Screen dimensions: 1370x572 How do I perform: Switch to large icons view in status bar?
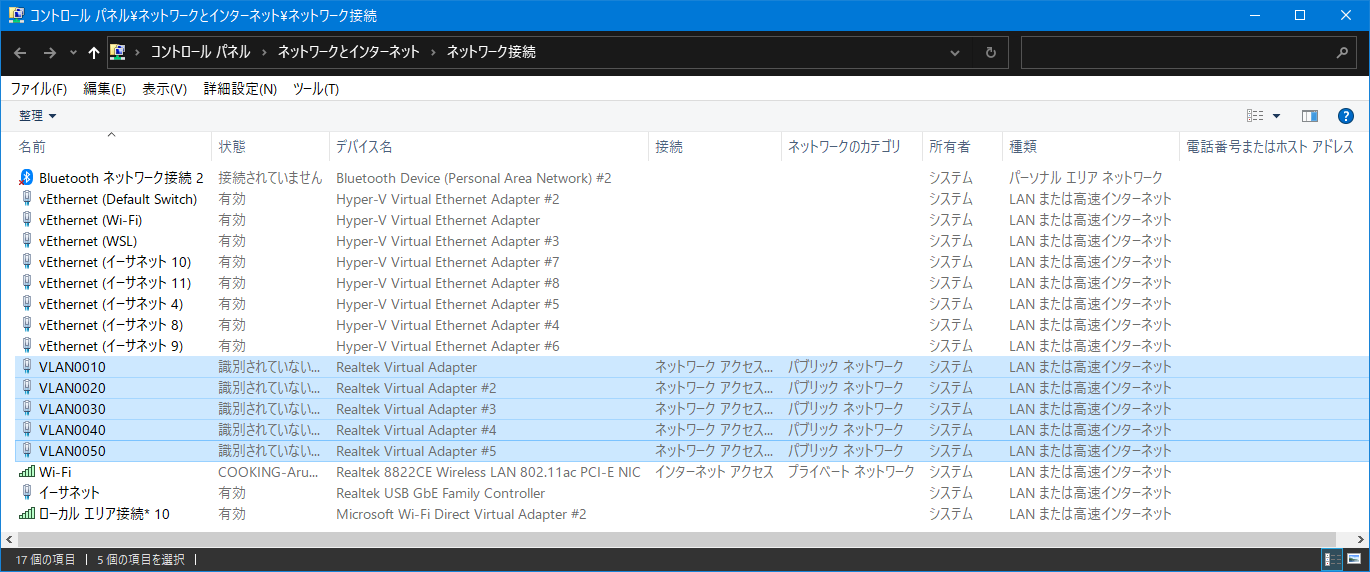click(x=1354, y=560)
